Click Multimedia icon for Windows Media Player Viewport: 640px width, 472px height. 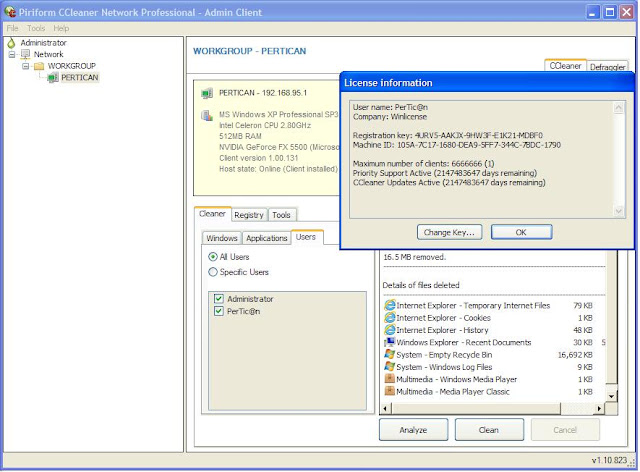click(390, 378)
